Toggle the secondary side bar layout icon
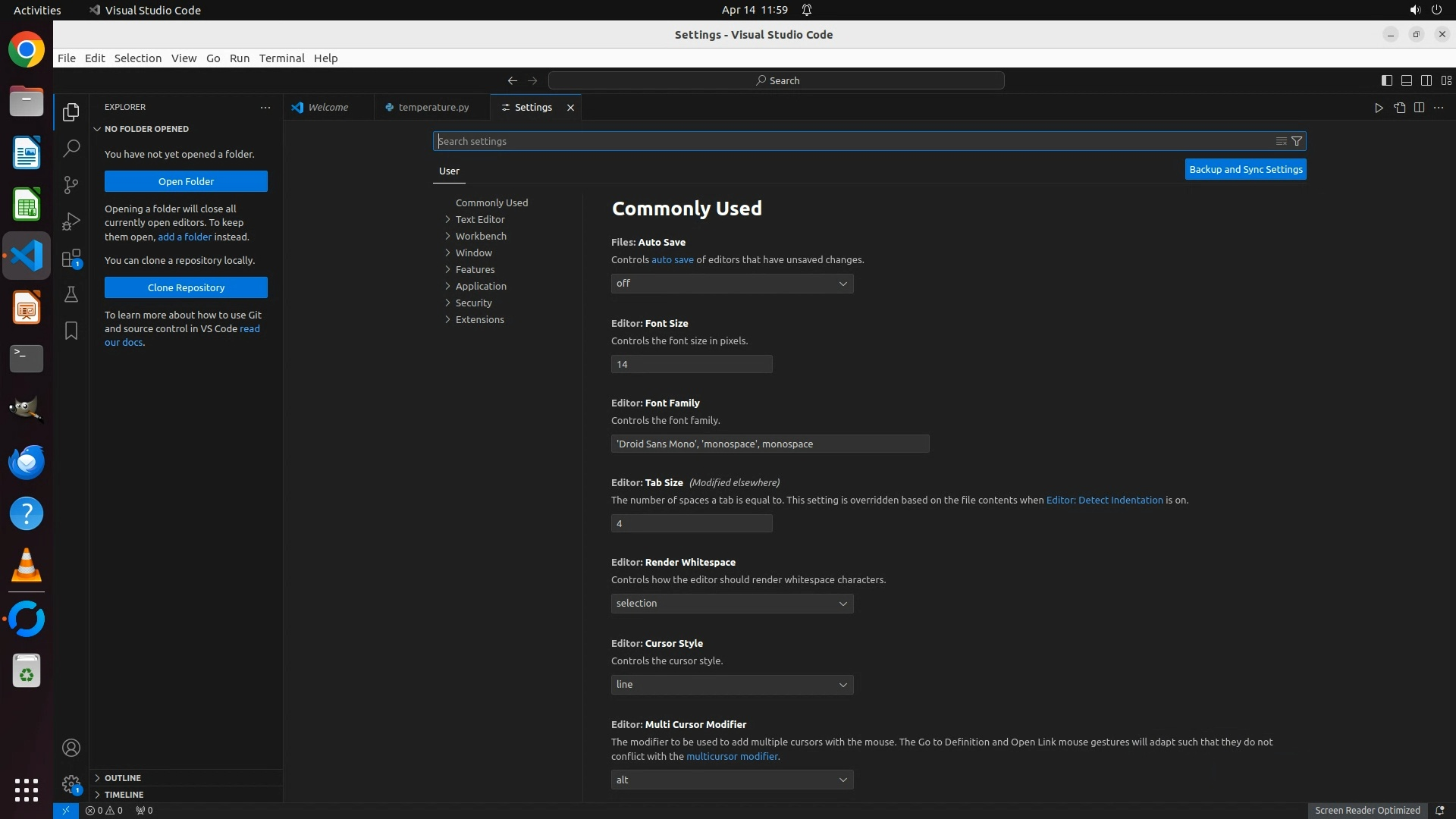1456x819 pixels. click(x=1426, y=80)
